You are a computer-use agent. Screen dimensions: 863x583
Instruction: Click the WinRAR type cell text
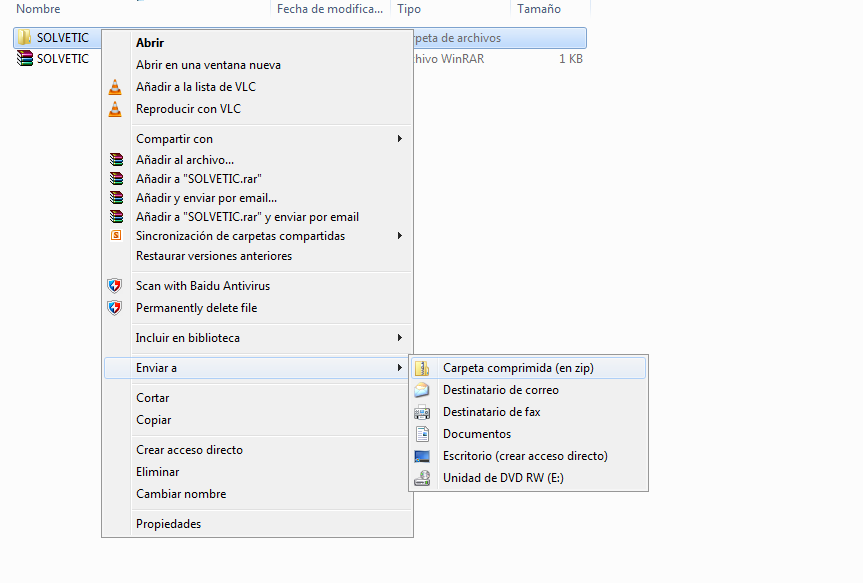pyautogui.click(x=449, y=59)
